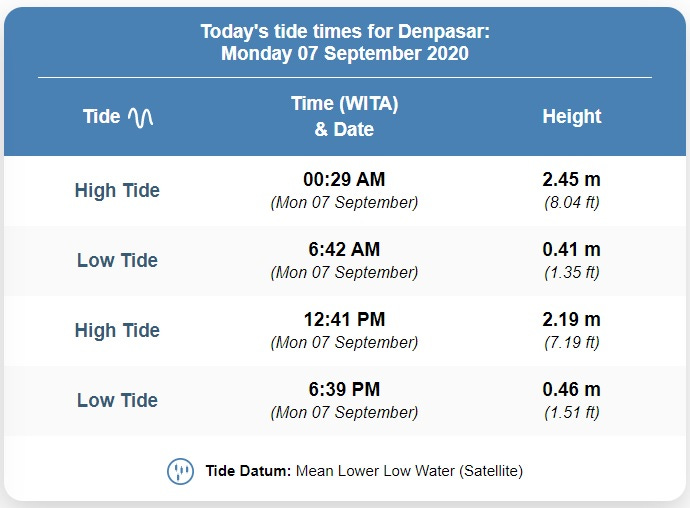The width and height of the screenshot is (690, 508).
Task: Select the afternoon High Tide label
Action: (x=117, y=330)
